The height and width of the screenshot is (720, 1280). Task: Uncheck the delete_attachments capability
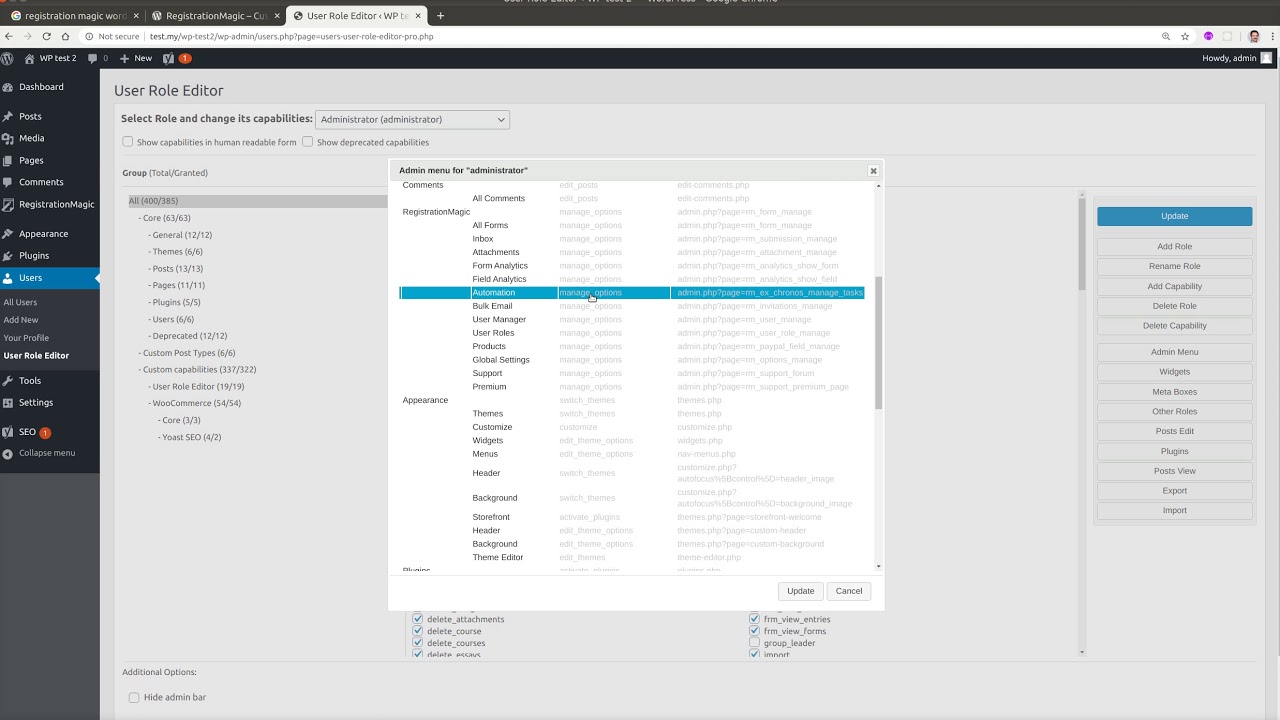418,619
